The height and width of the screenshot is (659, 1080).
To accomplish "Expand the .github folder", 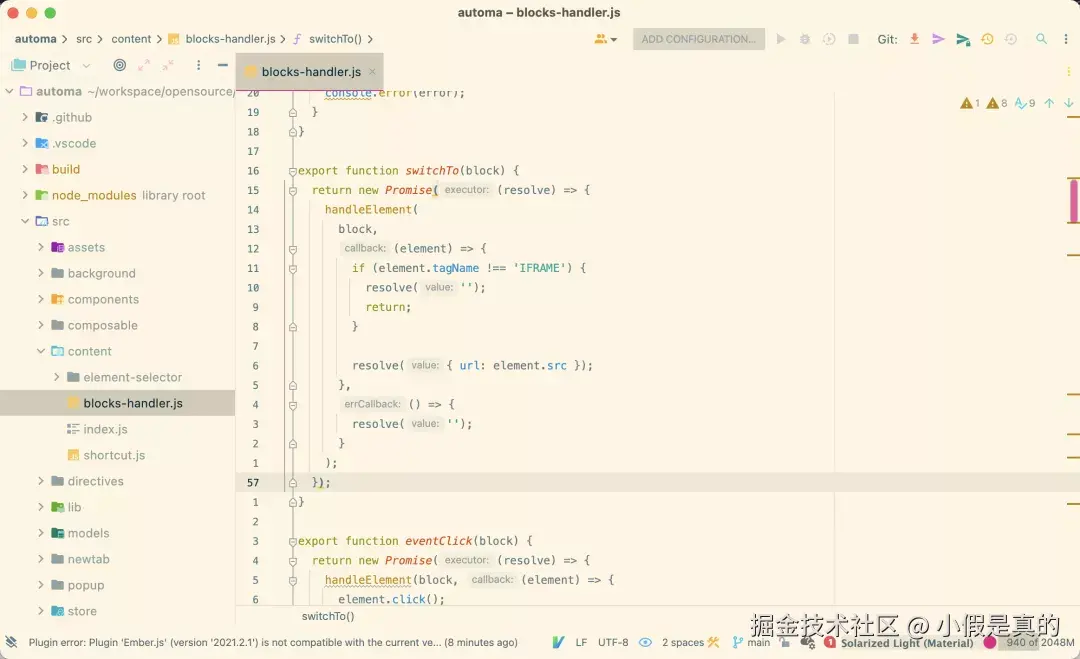I will (25, 117).
